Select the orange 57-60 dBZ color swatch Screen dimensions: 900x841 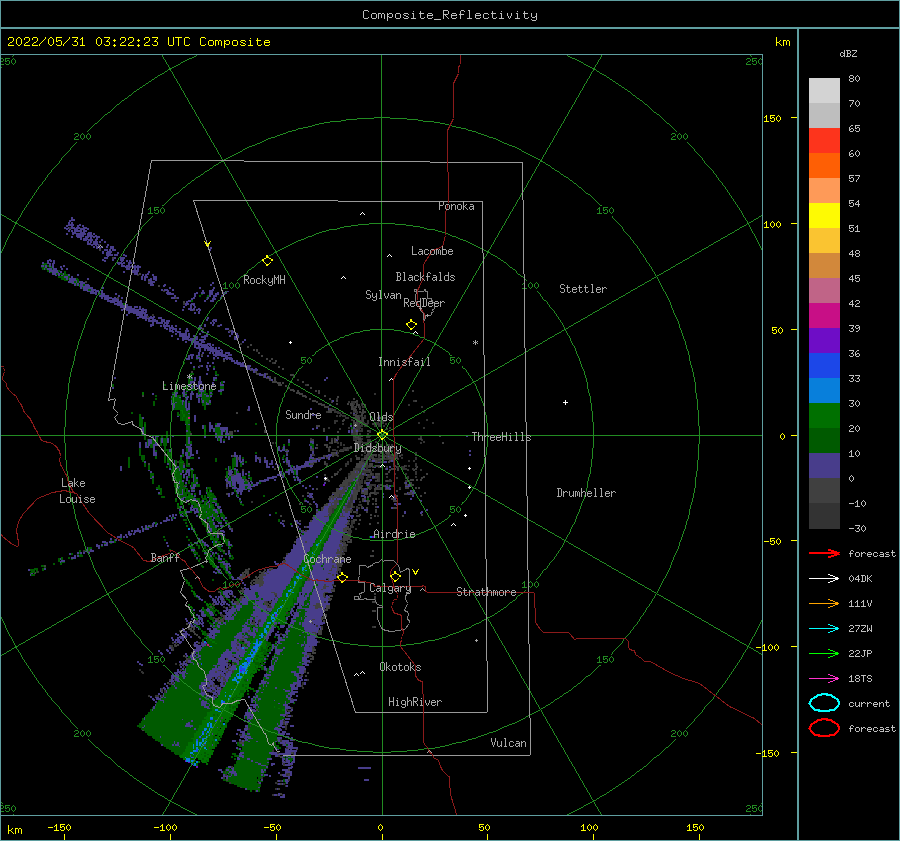(824, 166)
